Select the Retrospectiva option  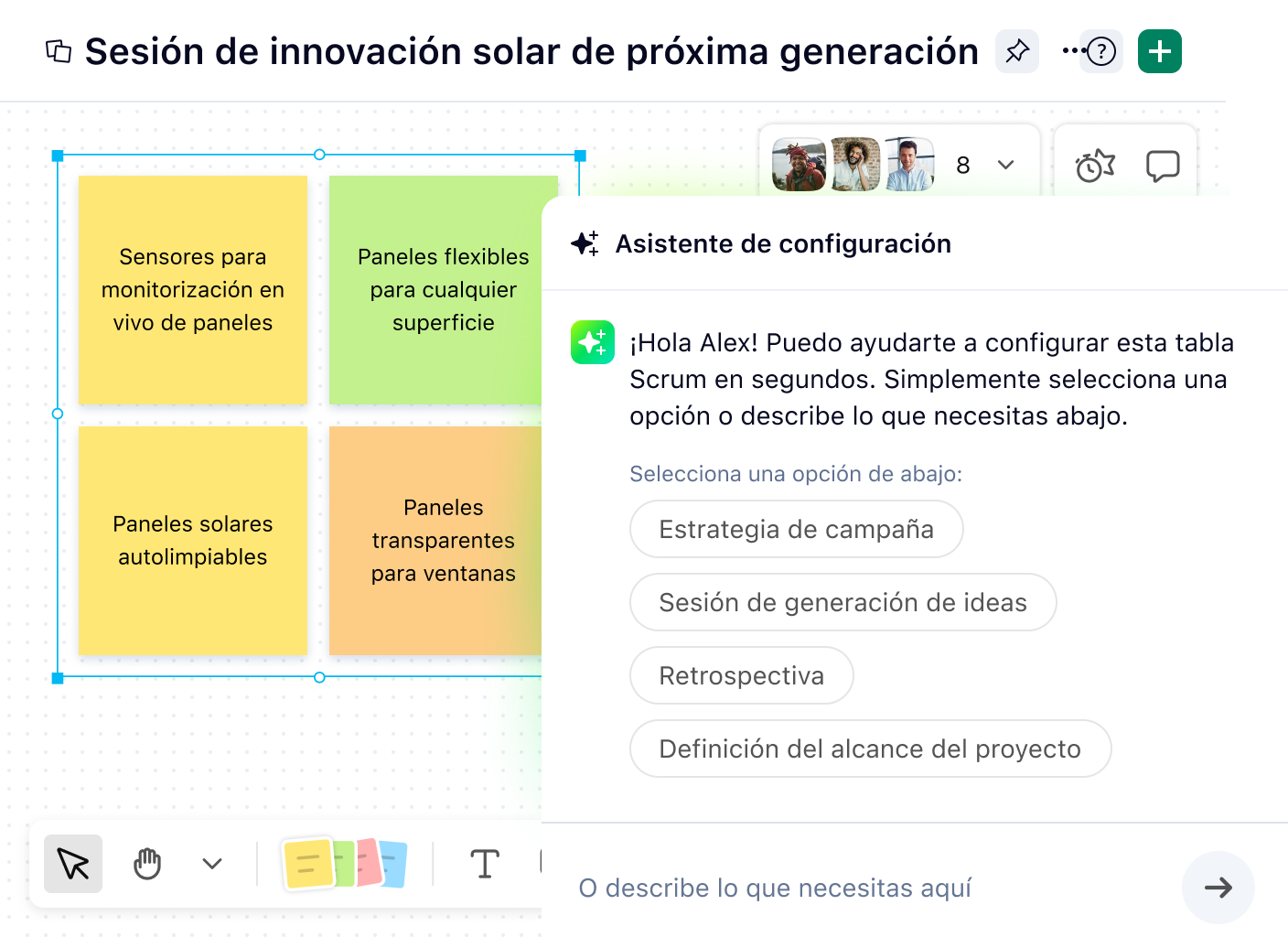[x=741, y=675]
